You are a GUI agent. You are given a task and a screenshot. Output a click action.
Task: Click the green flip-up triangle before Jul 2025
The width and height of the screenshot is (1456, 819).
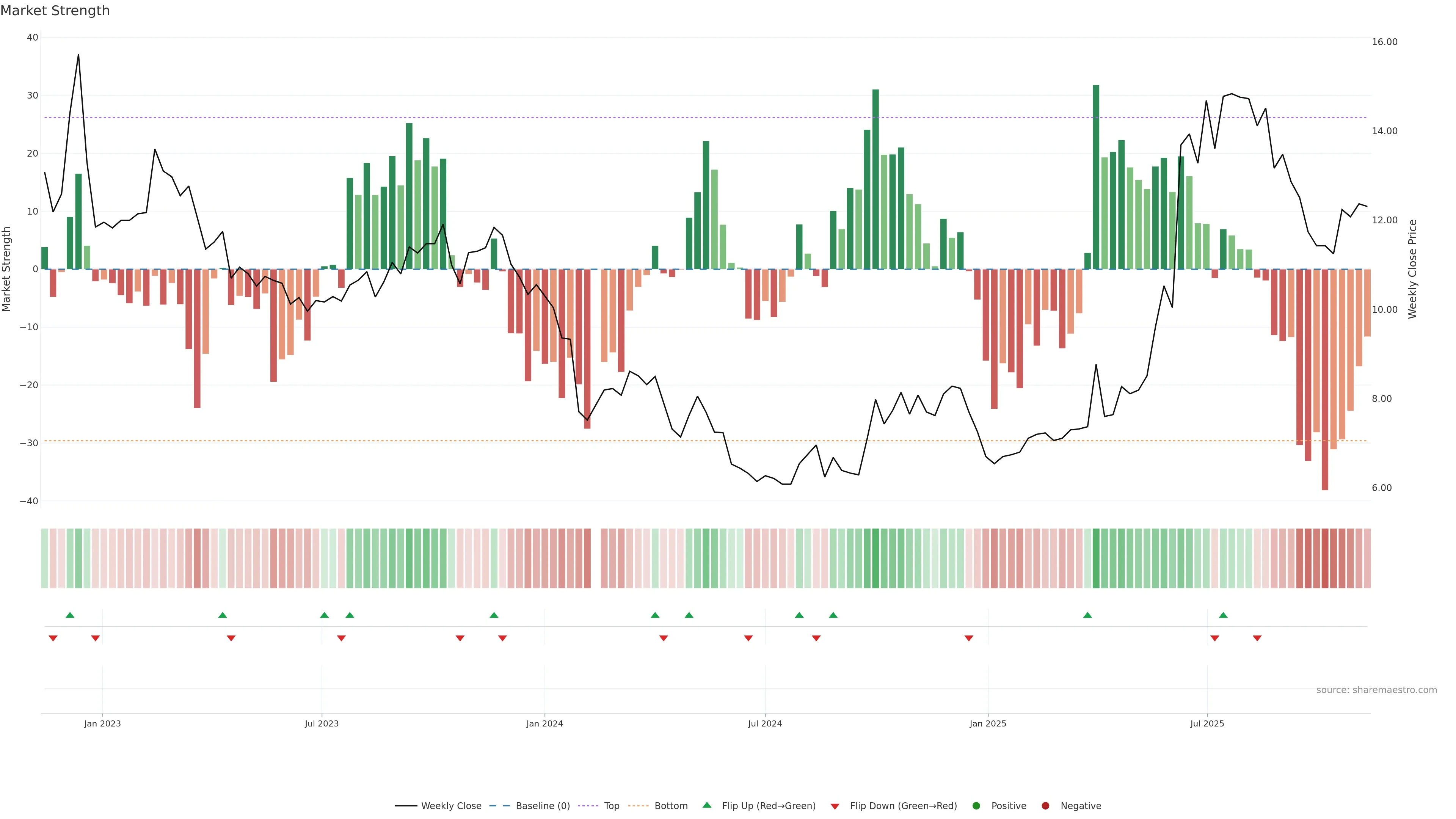pyautogui.click(x=1087, y=615)
